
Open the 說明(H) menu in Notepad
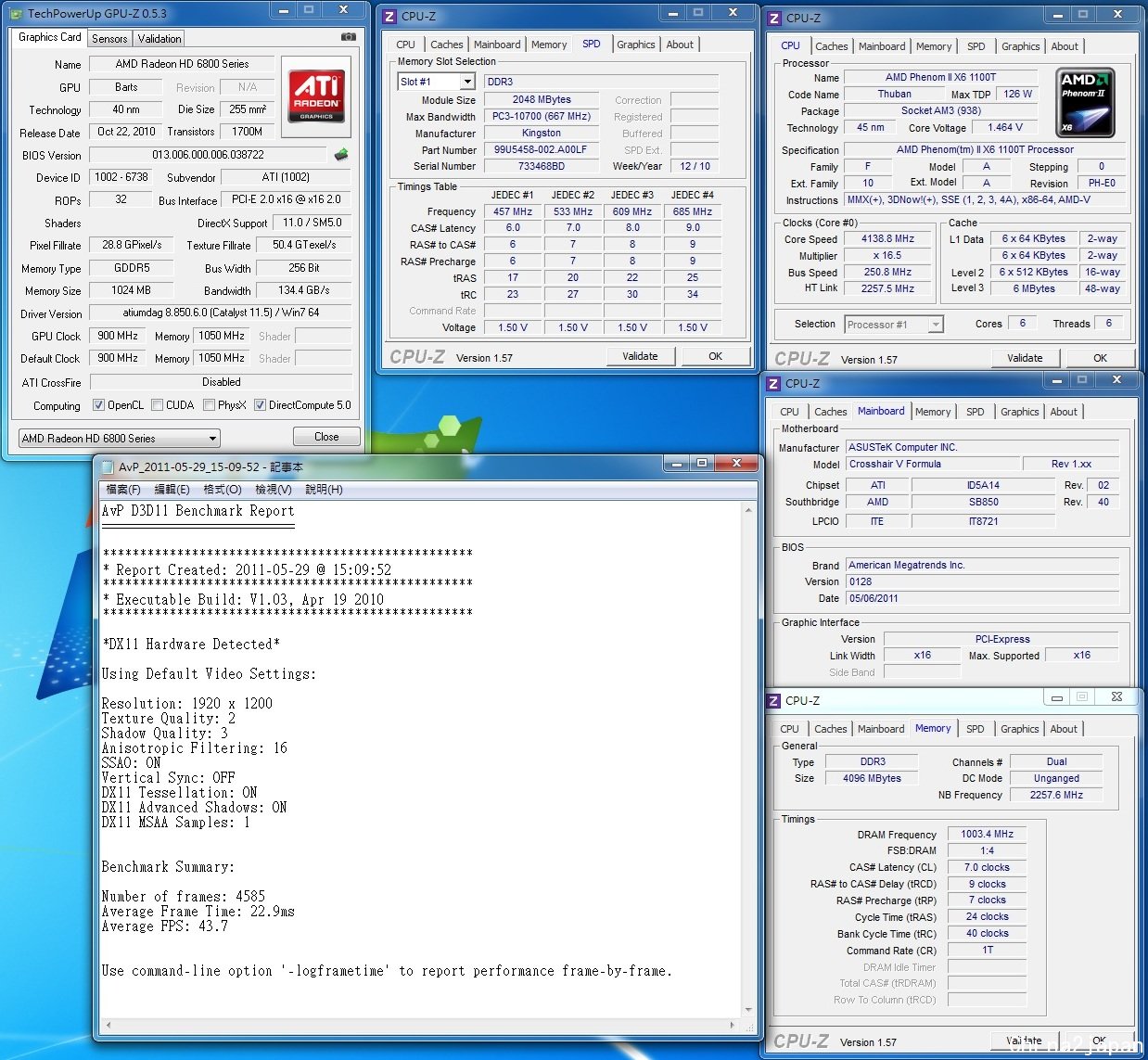click(324, 490)
